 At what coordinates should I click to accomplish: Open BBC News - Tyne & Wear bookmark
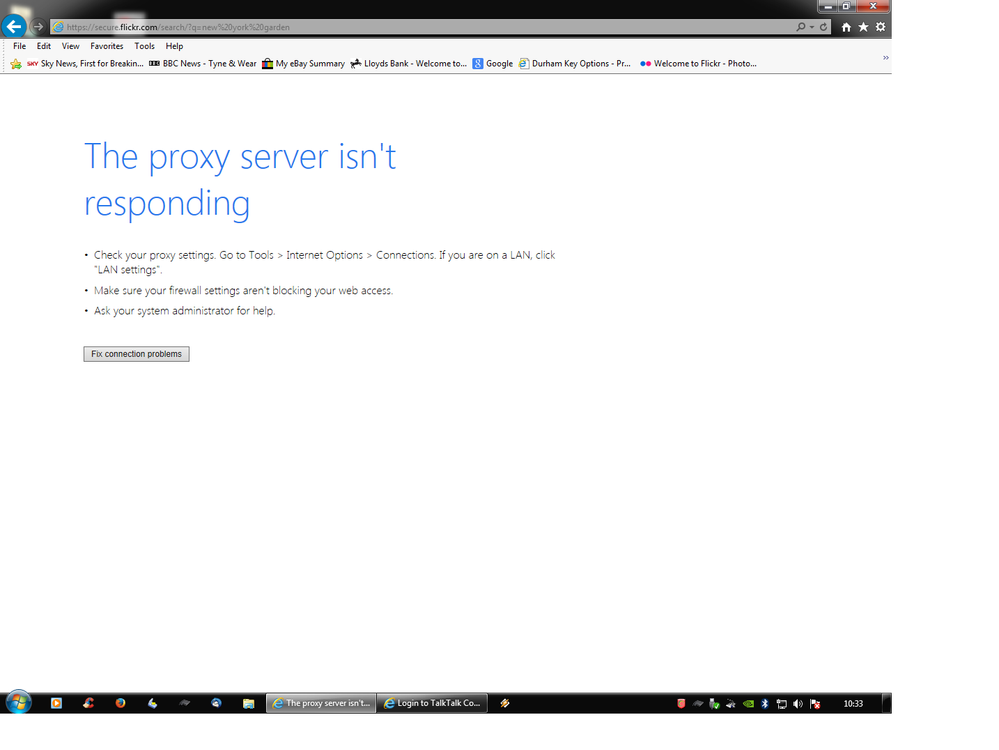(x=203, y=64)
